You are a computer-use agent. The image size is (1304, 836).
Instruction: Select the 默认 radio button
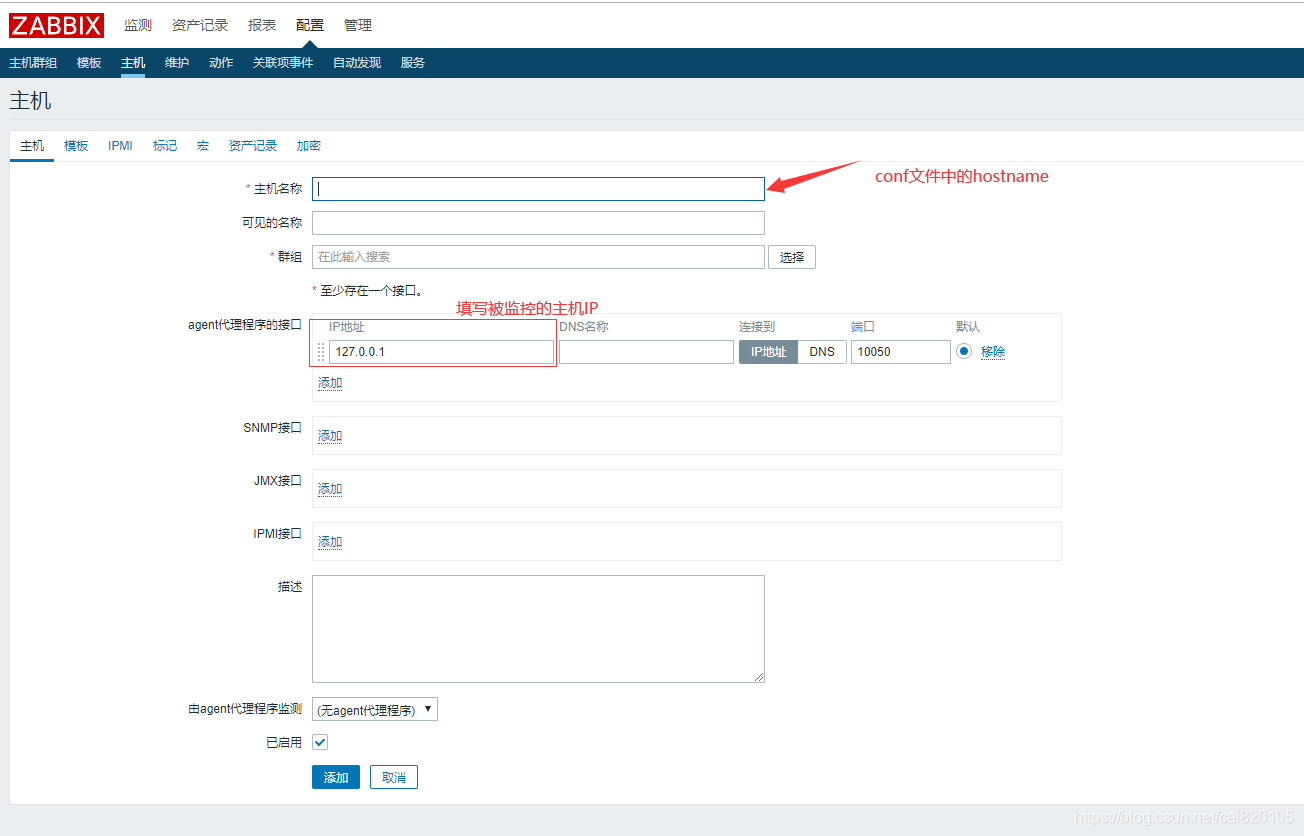[x=964, y=351]
